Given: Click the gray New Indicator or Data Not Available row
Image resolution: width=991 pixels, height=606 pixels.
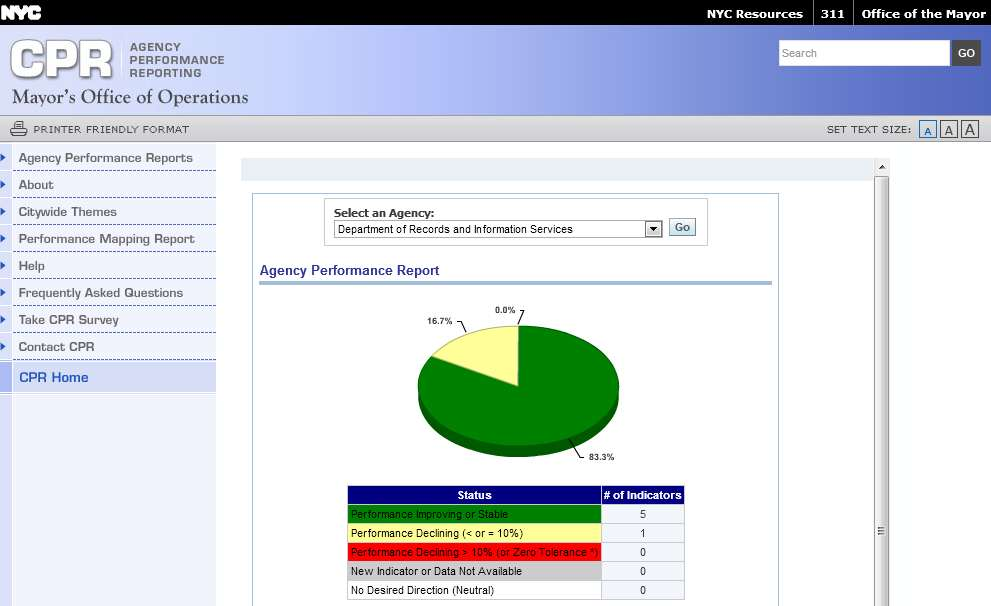Looking at the screenshot, I should [x=474, y=571].
